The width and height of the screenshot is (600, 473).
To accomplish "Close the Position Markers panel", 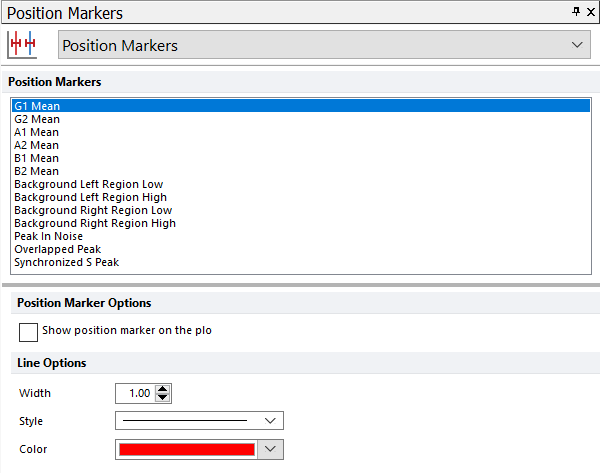I will (x=591, y=12).
